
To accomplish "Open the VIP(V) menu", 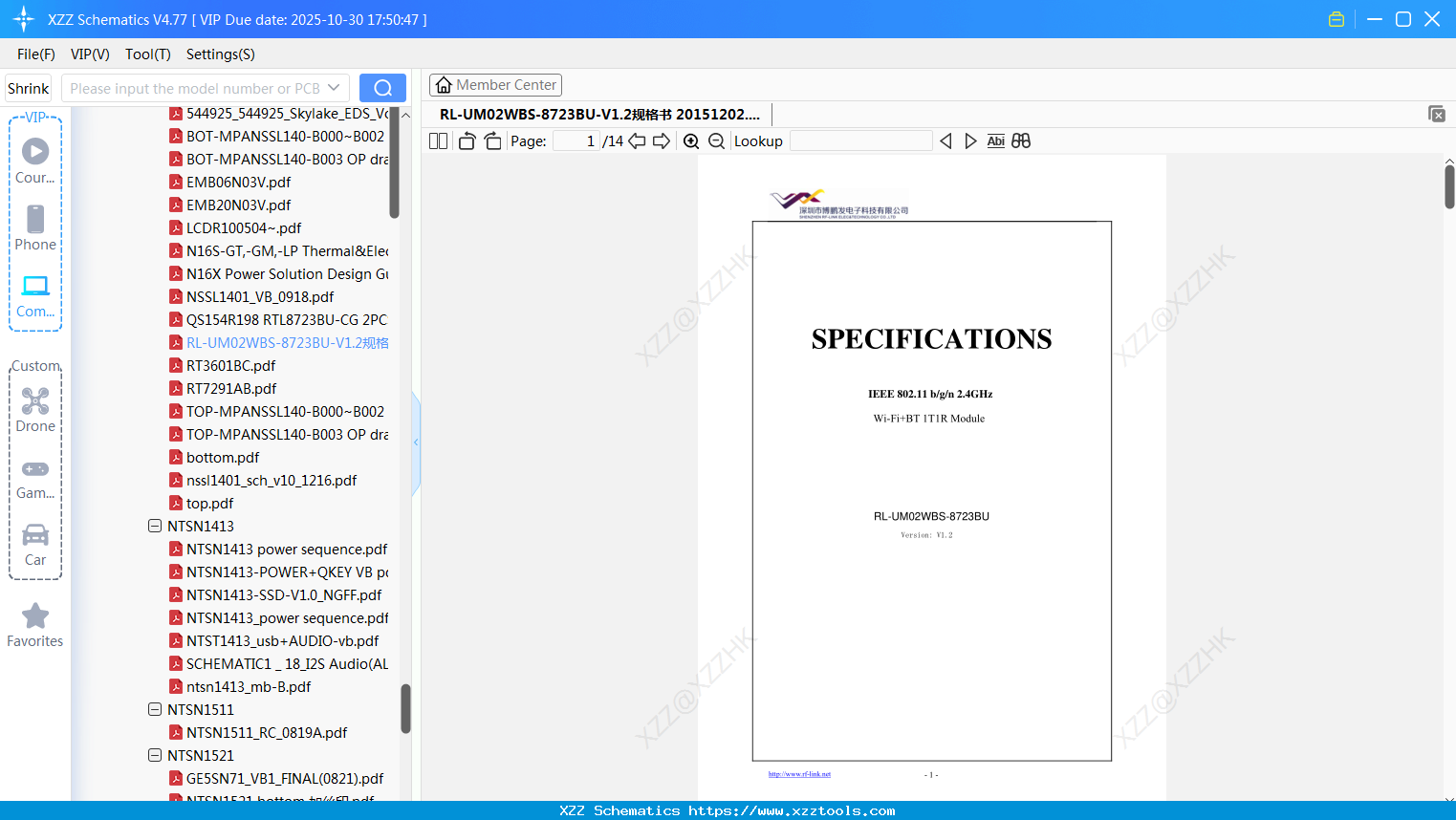I will 90,54.
